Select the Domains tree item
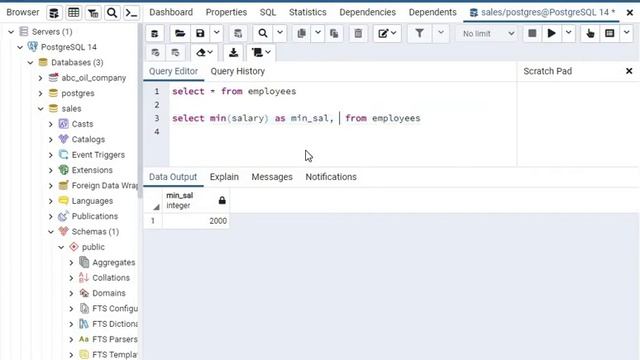The width and height of the screenshot is (640, 360). click(109, 293)
